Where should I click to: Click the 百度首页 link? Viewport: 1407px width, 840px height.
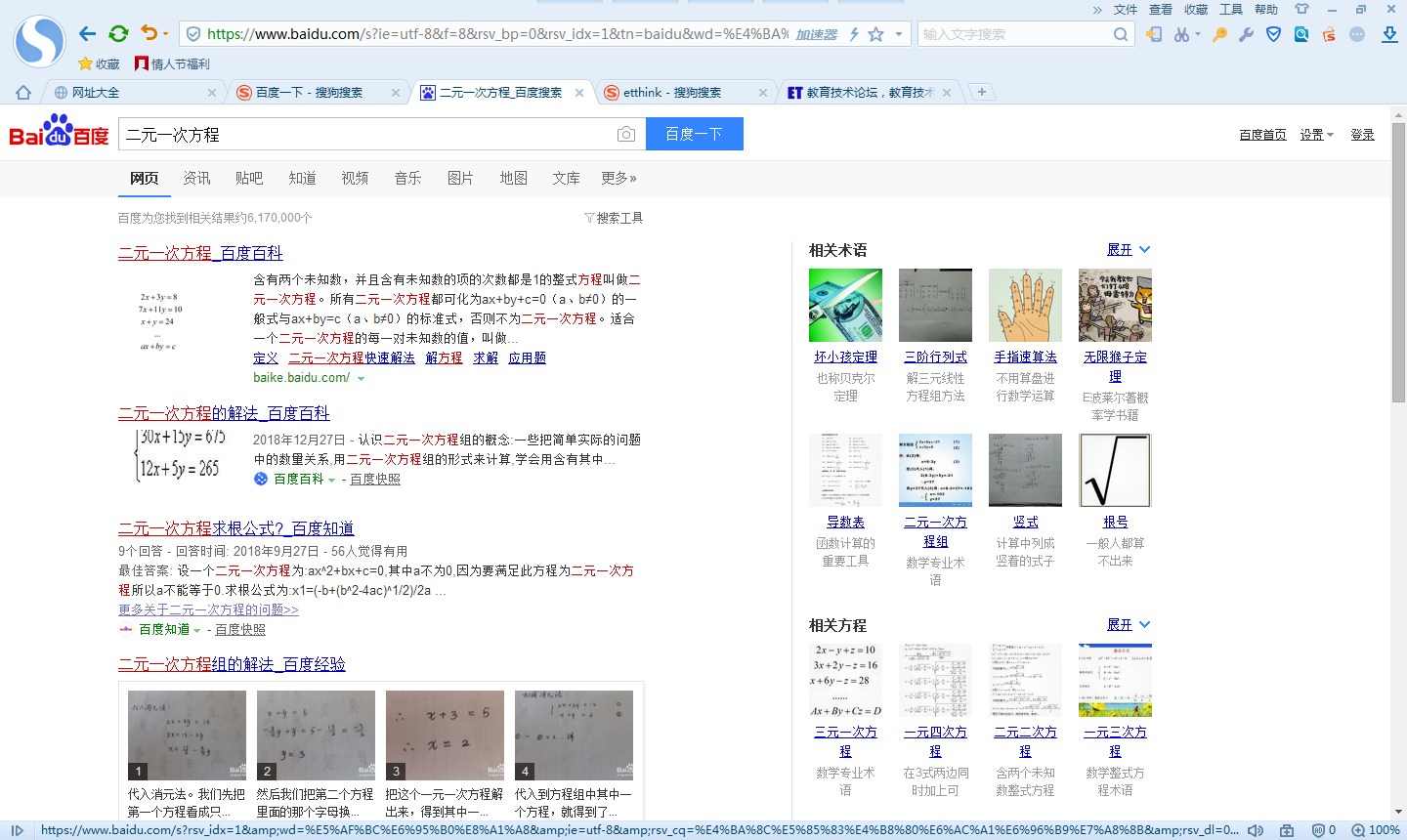click(1262, 135)
